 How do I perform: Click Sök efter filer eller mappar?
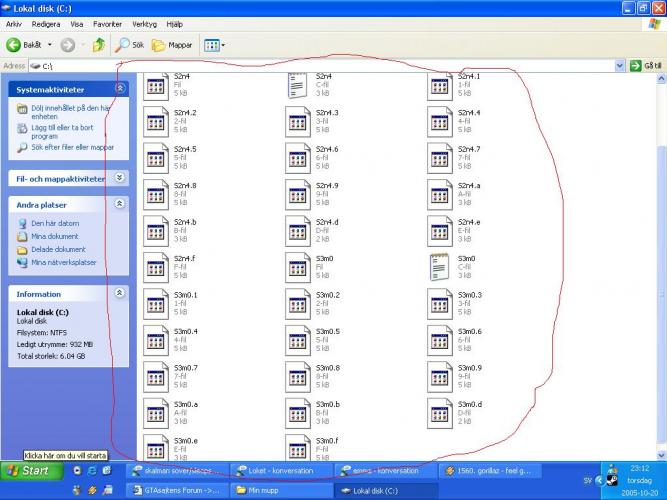[73, 147]
